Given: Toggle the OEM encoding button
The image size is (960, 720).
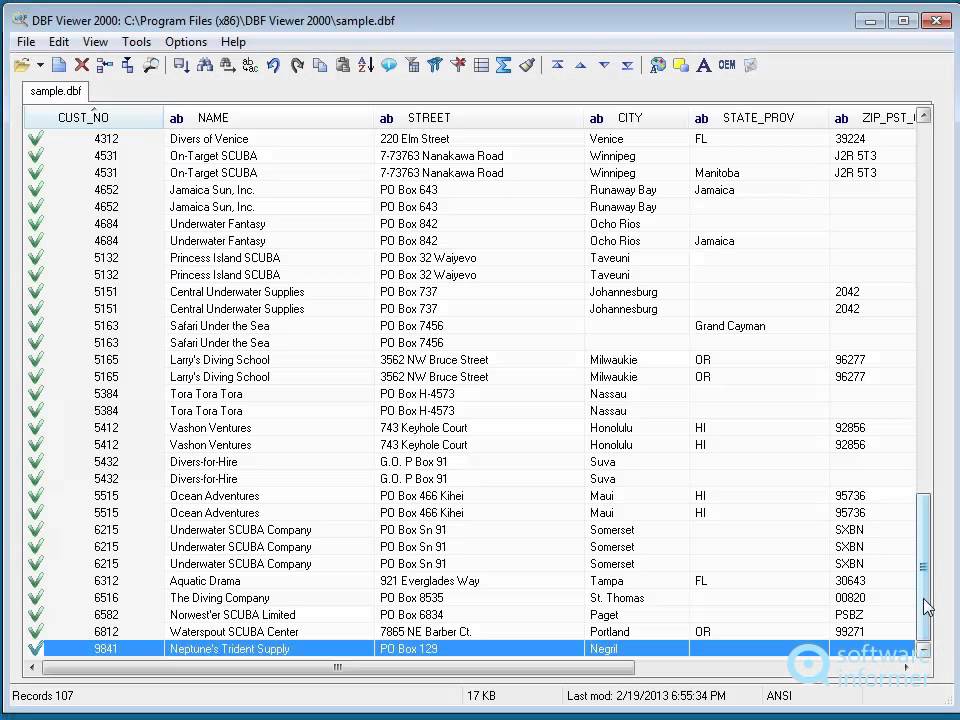Looking at the screenshot, I should point(727,65).
